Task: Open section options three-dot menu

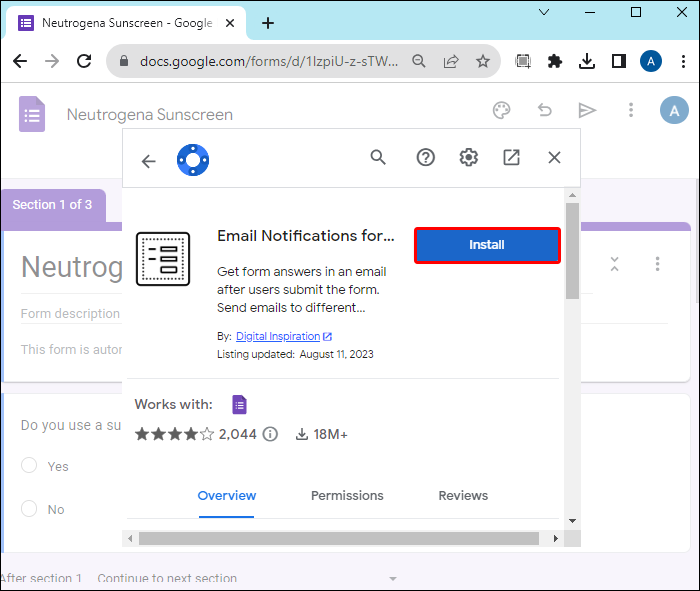Action: coord(657,264)
